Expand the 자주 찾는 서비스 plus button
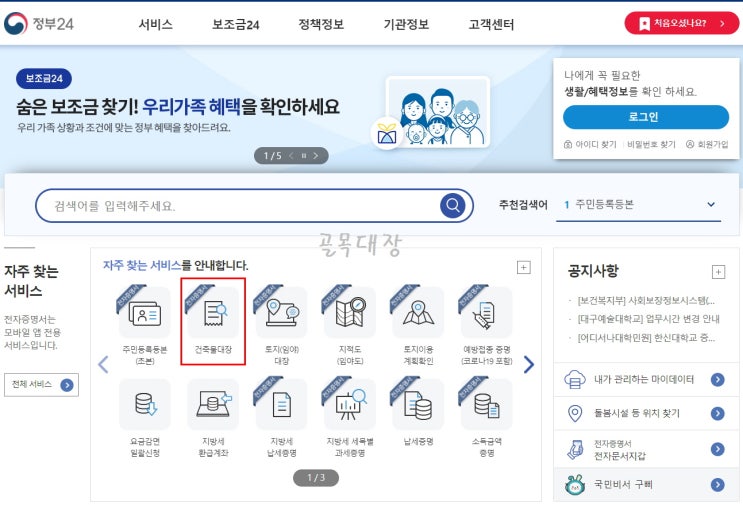The image size is (743, 505). 524,268
